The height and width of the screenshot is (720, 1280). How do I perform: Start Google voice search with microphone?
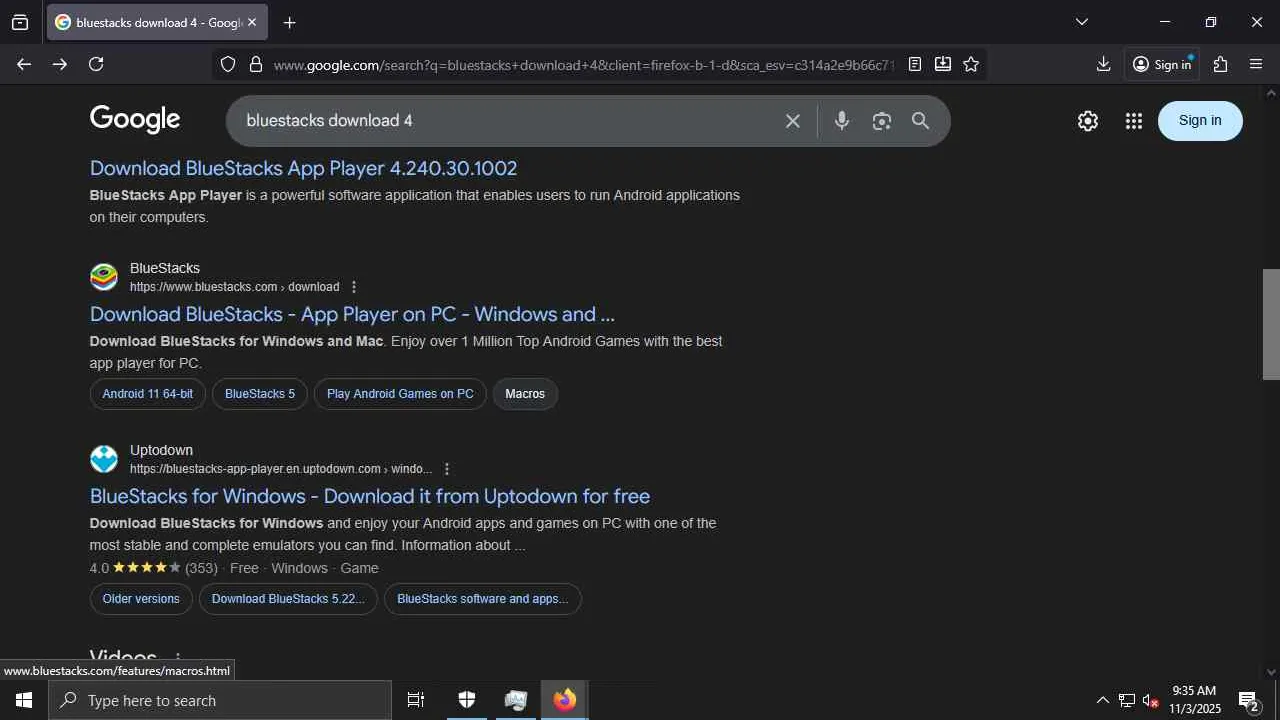(842, 121)
